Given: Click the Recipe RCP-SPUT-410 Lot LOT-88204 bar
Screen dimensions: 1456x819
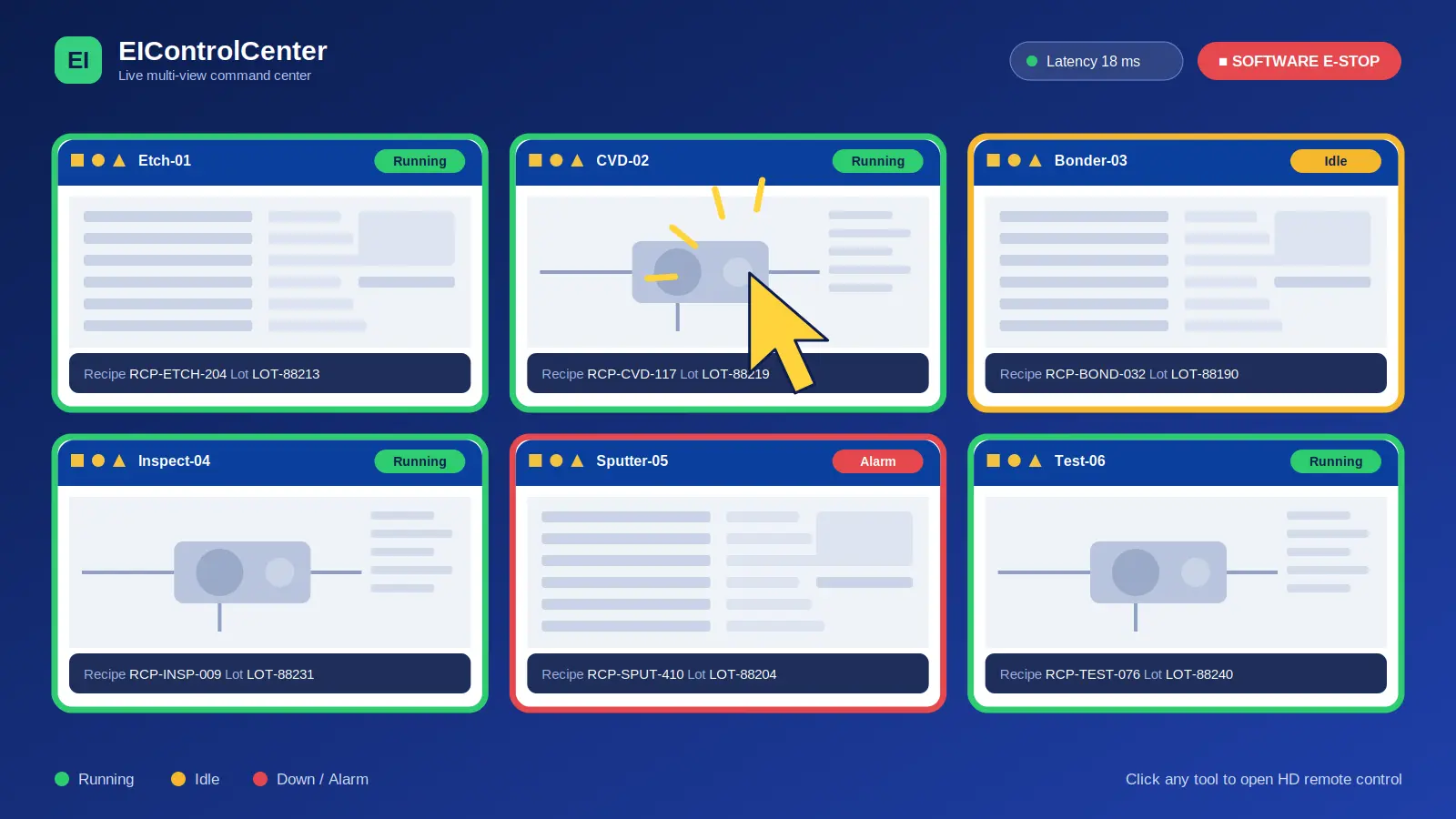Looking at the screenshot, I should tap(728, 673).
